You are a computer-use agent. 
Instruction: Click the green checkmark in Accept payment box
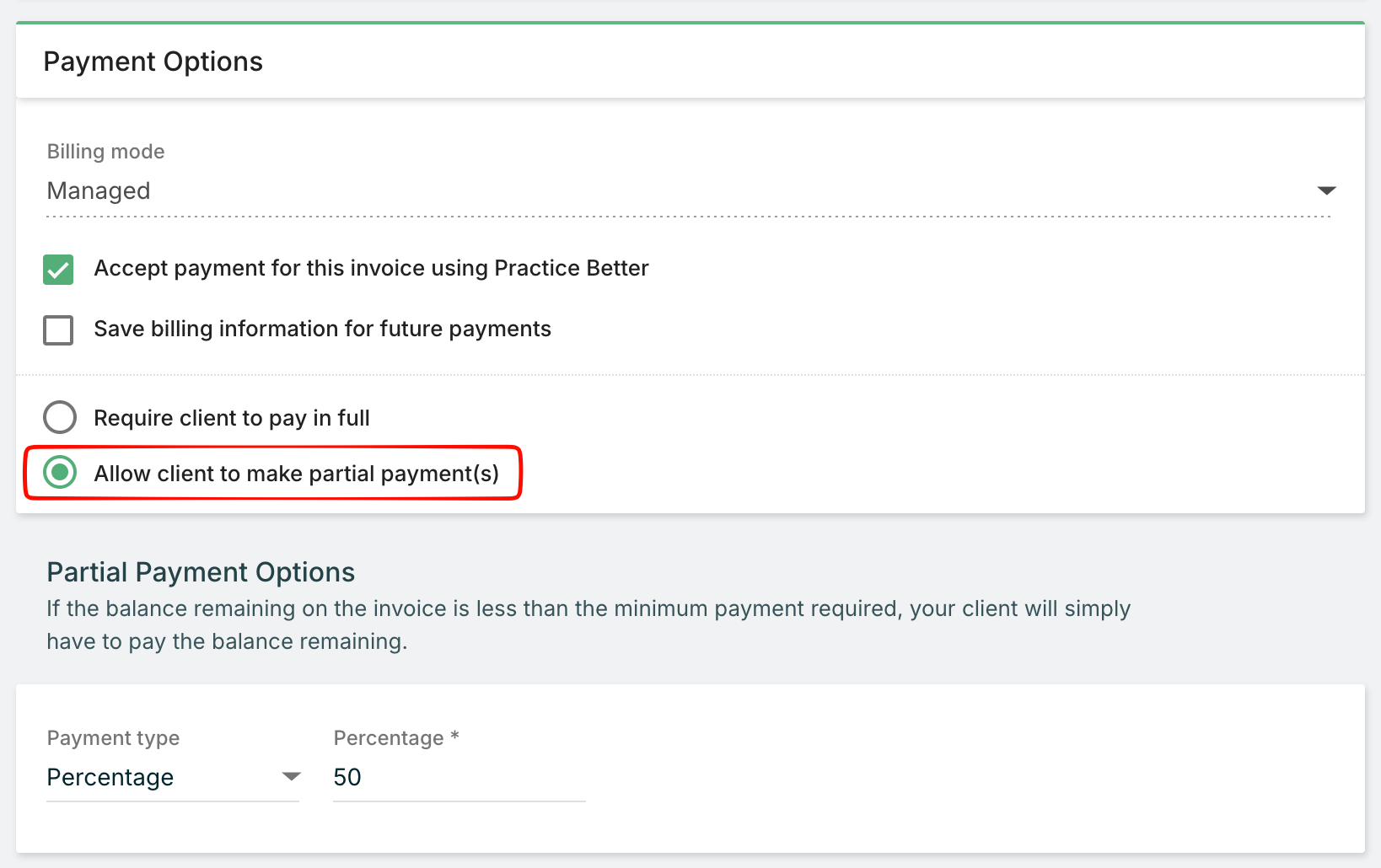58,270
